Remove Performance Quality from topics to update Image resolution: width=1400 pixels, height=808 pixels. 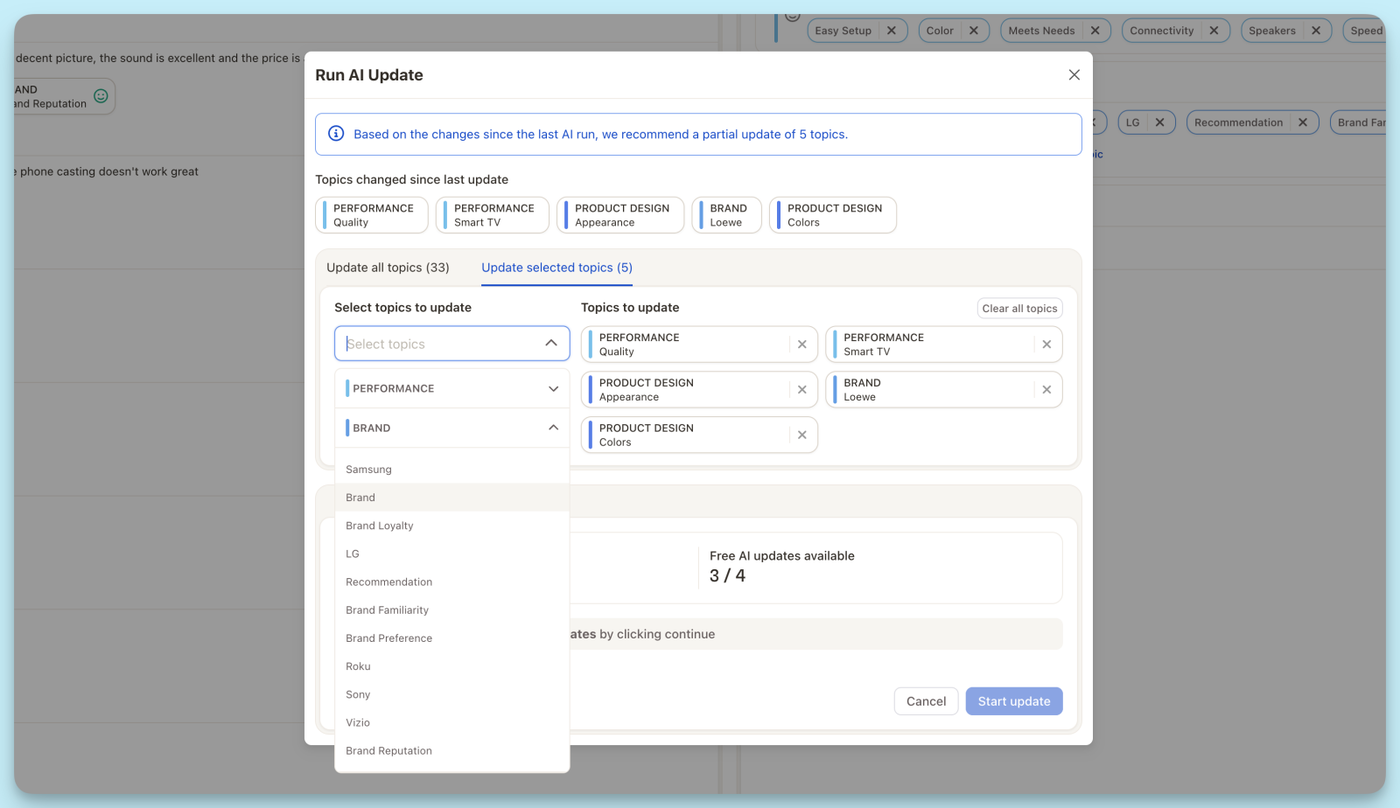[802, 344]
